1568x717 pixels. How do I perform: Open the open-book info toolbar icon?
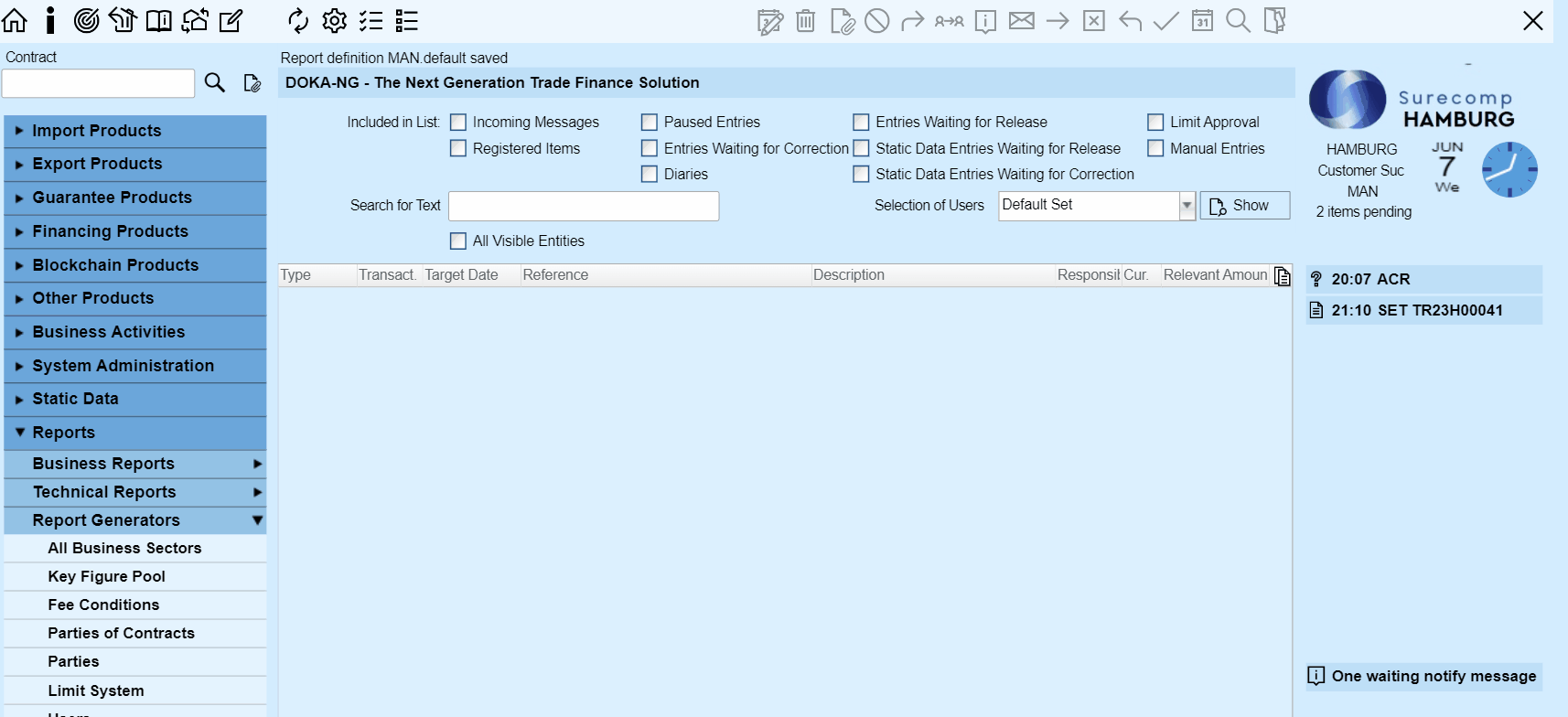tap(159, 20)
